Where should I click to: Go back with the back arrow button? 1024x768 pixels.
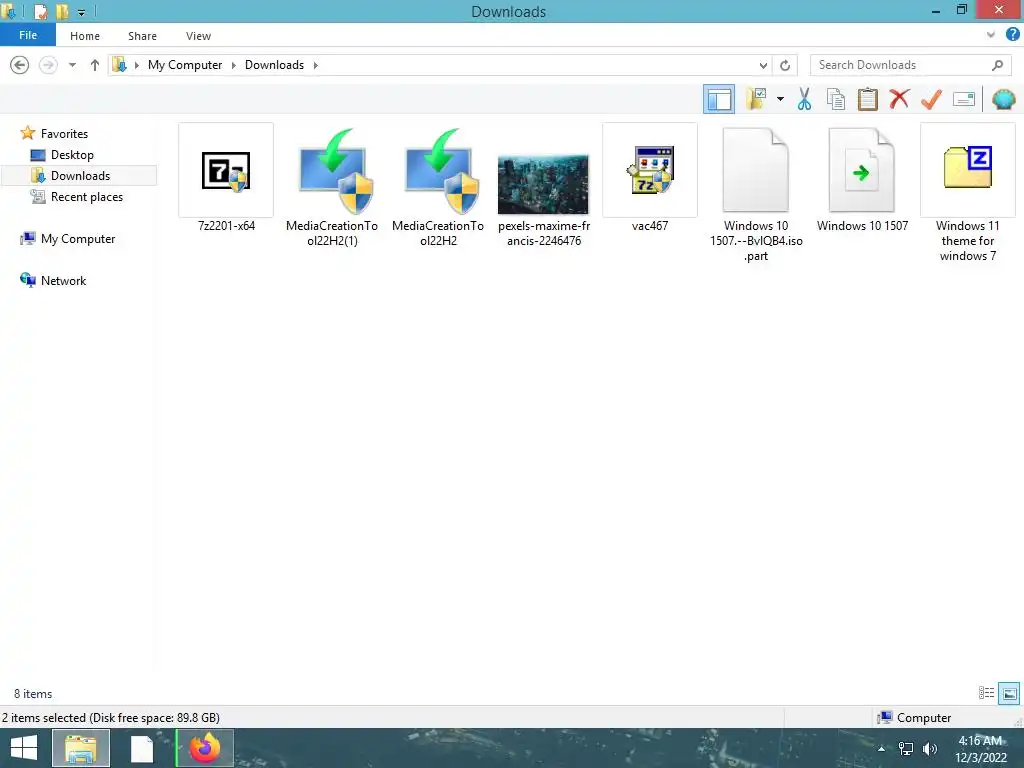click(x=20, y=65)
